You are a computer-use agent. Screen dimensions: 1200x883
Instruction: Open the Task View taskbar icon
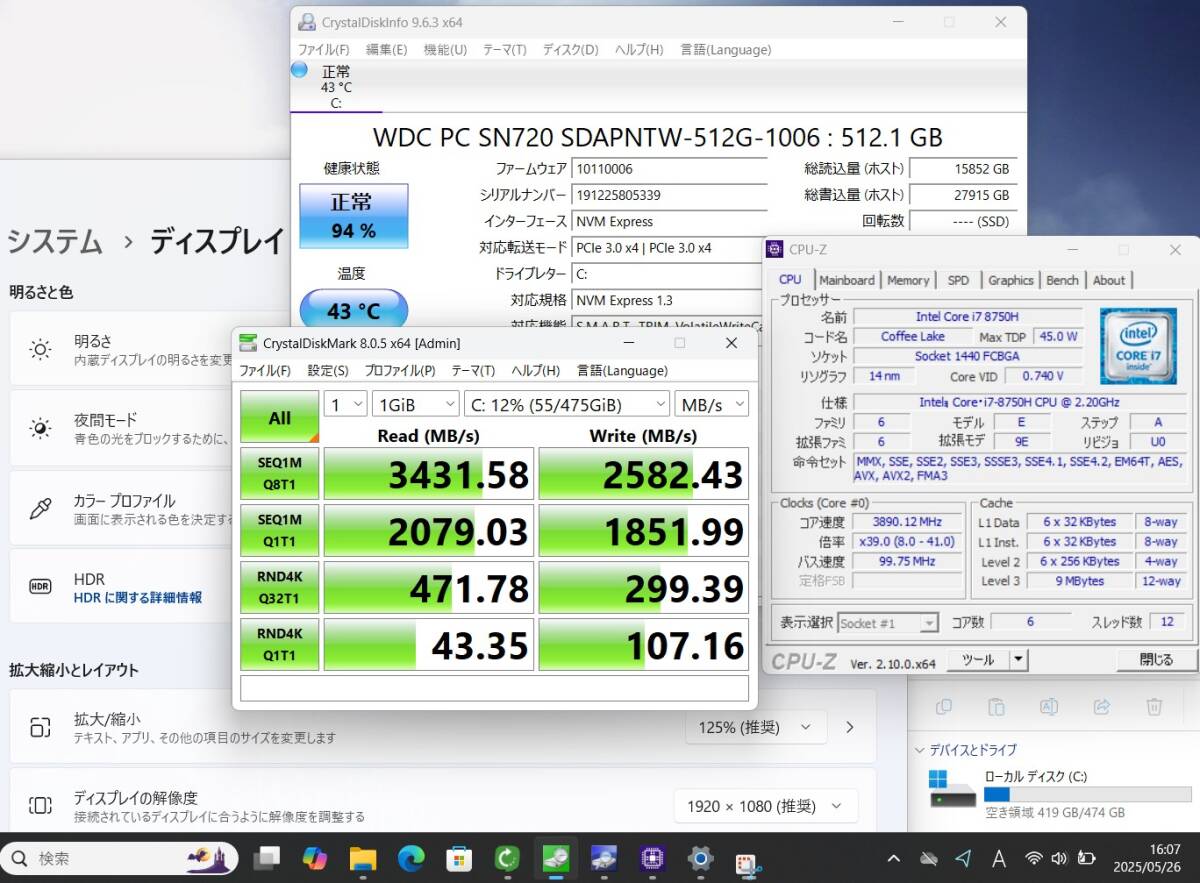click(266, 858)
